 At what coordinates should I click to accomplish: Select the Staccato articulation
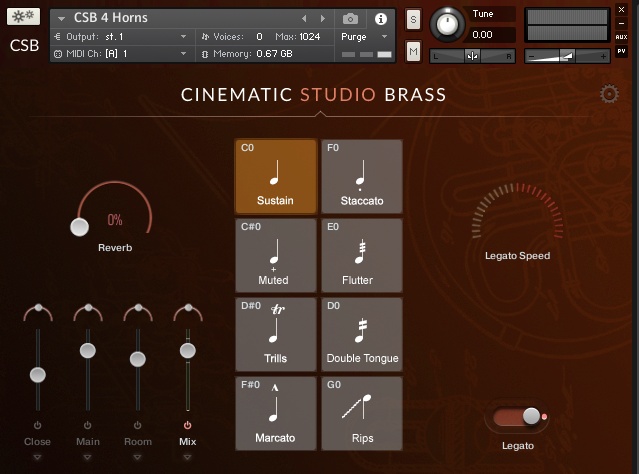click(361, 176)
